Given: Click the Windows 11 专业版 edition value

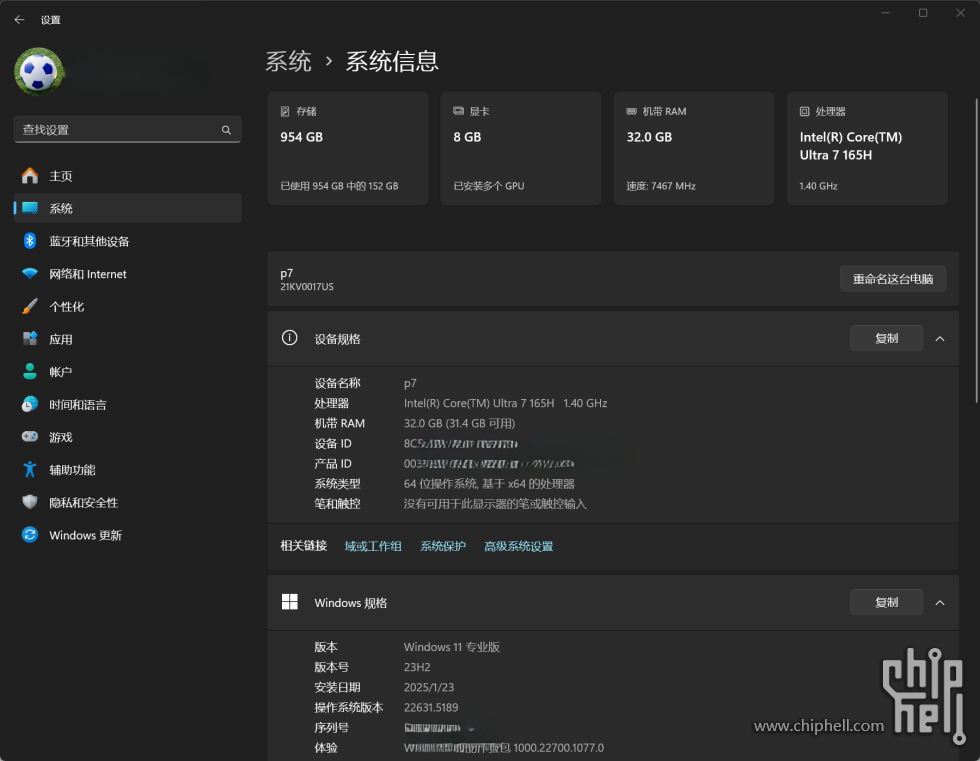Looking at the screenshot, I should click(452, 647).
